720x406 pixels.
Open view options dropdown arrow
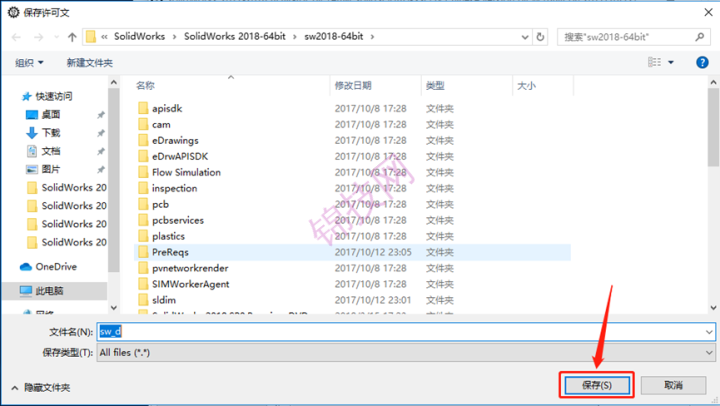pos(671,62)
